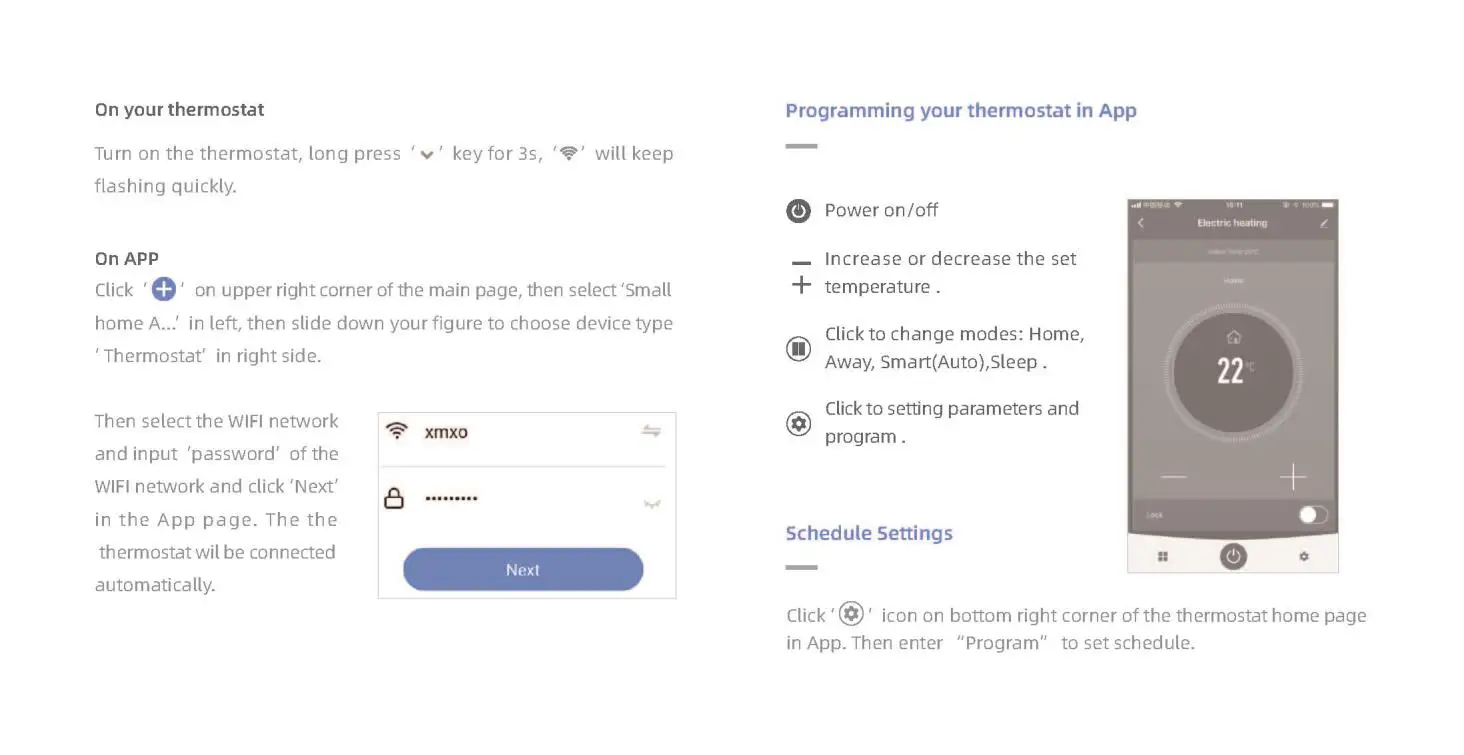
Task: Increase temperature with the phone's plus button
Action: tap(1293, 477)
